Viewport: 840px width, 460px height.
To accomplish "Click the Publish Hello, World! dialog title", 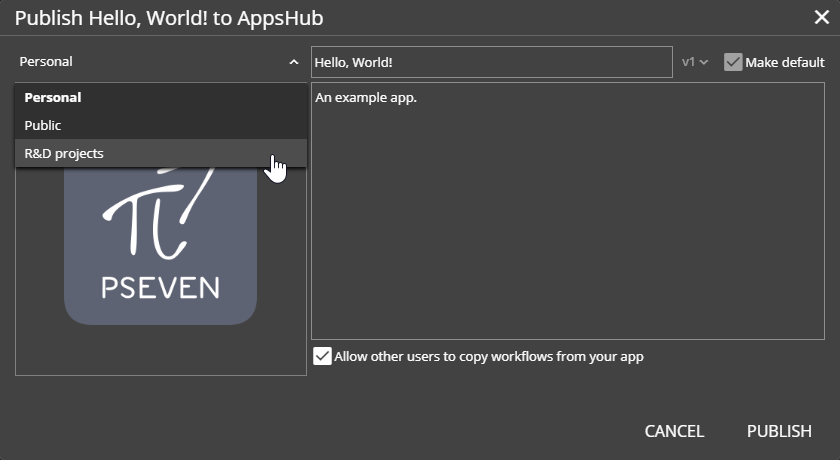I will click(169, 17).
